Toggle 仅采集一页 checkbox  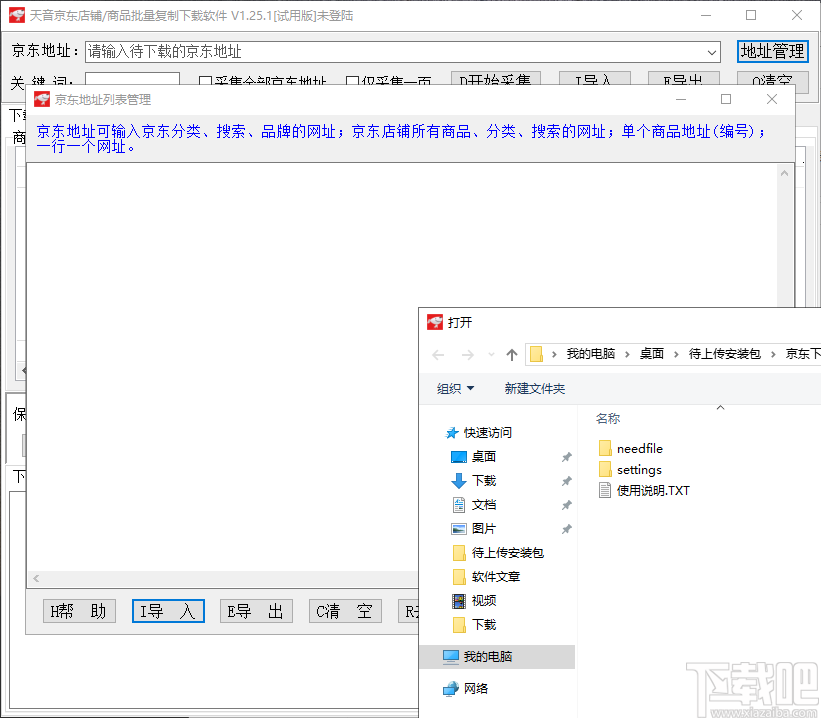point(389,82)
